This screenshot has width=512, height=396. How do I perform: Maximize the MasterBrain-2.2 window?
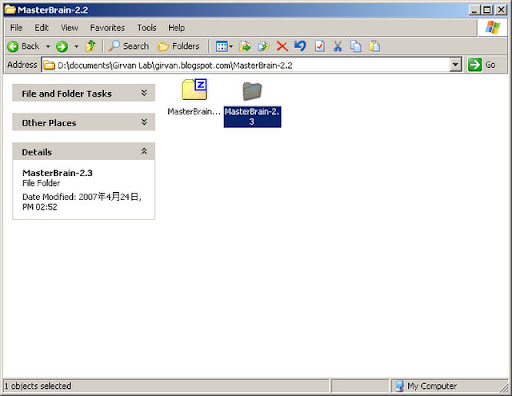pos(487,10)
